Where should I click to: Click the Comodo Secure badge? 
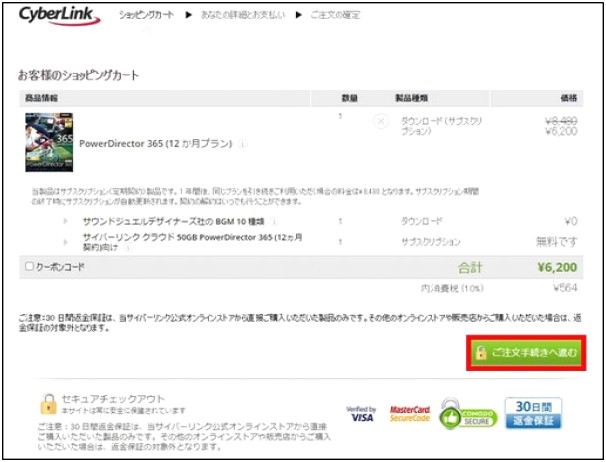[468, 414]
